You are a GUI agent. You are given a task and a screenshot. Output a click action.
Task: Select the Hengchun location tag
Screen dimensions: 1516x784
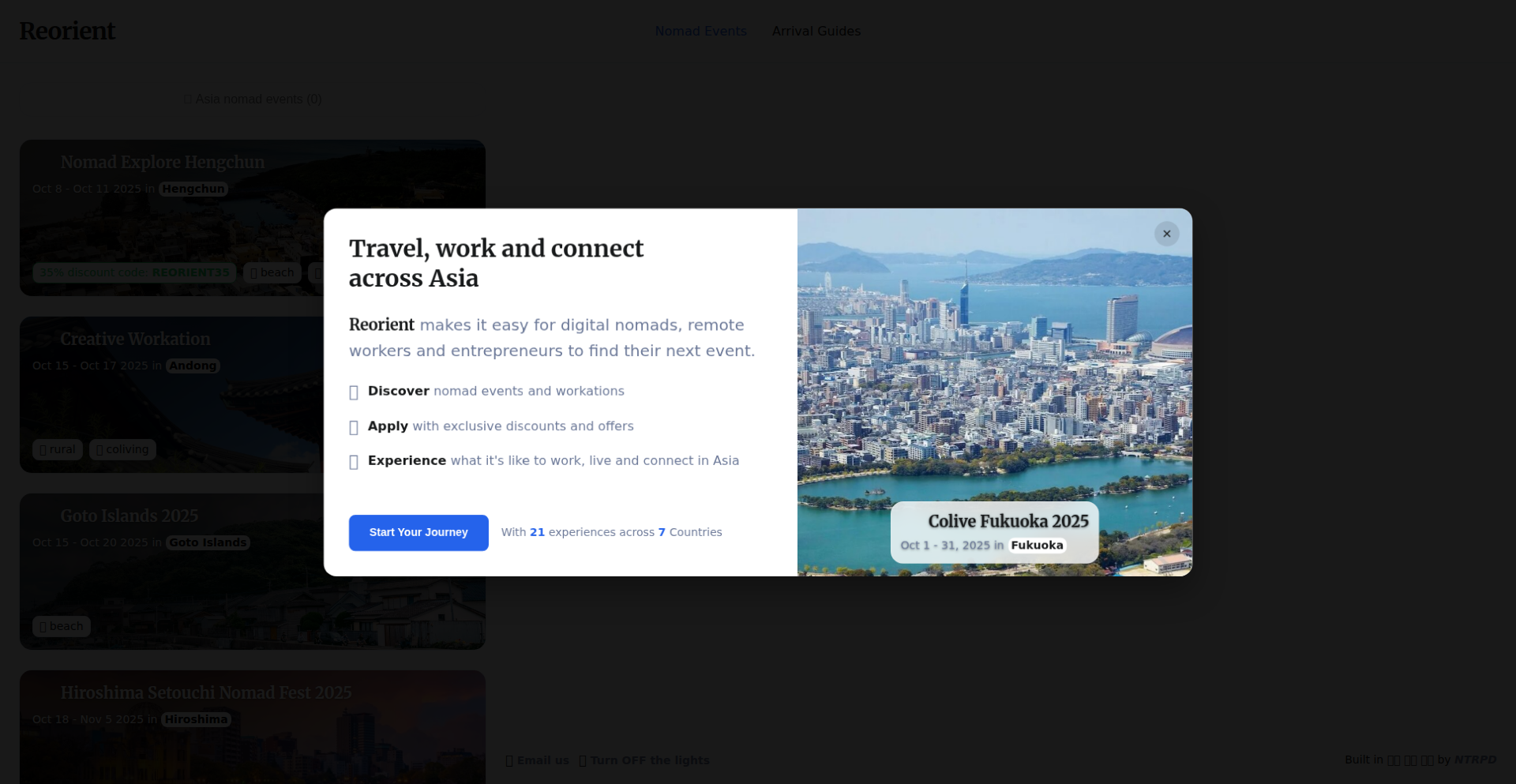tap(193, 189)
